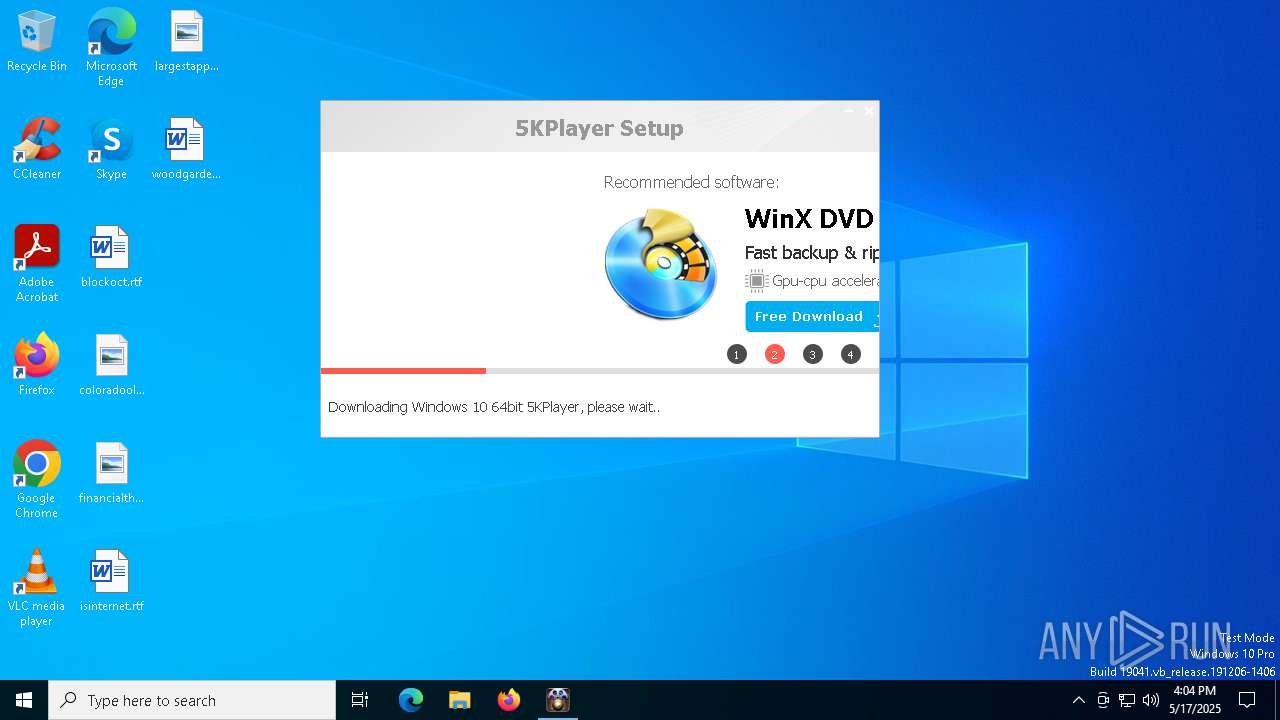Click the Gpu-cpu acceleration chip icon
Image resolution: width=1280 pixels, height=720 pixels.
click(x=756, y=281)
